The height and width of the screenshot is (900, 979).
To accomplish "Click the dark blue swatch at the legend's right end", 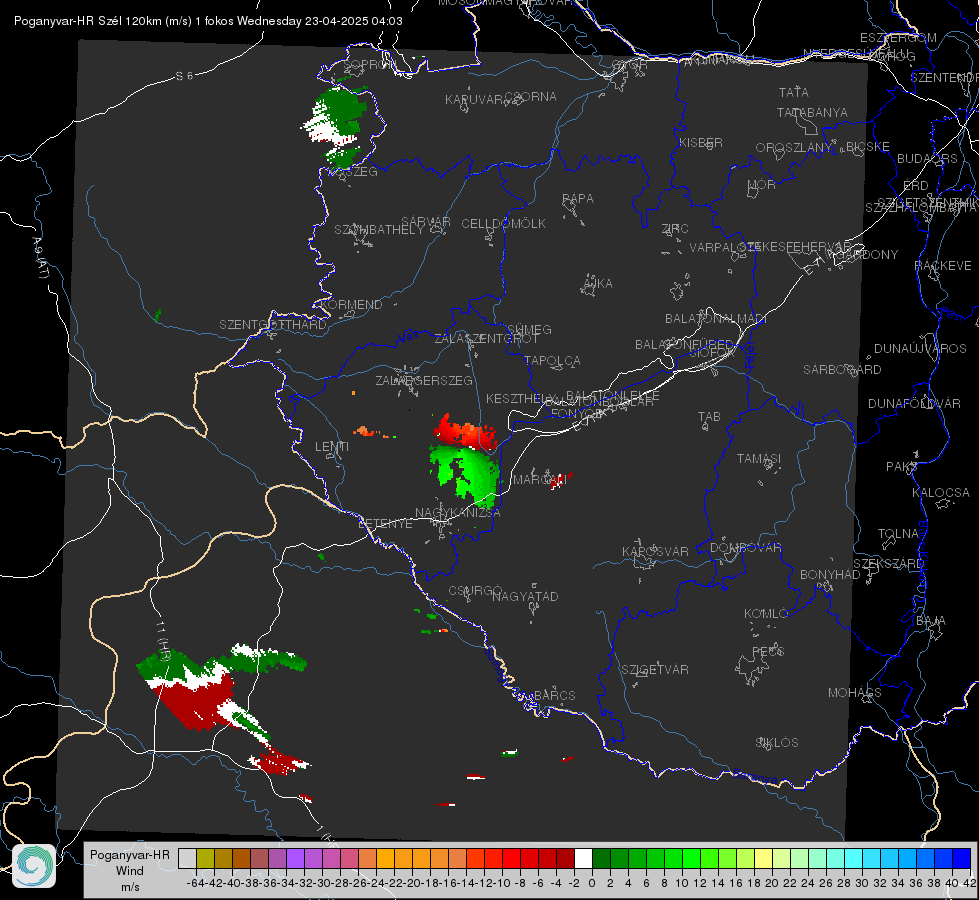I will [x=962, y=858].
